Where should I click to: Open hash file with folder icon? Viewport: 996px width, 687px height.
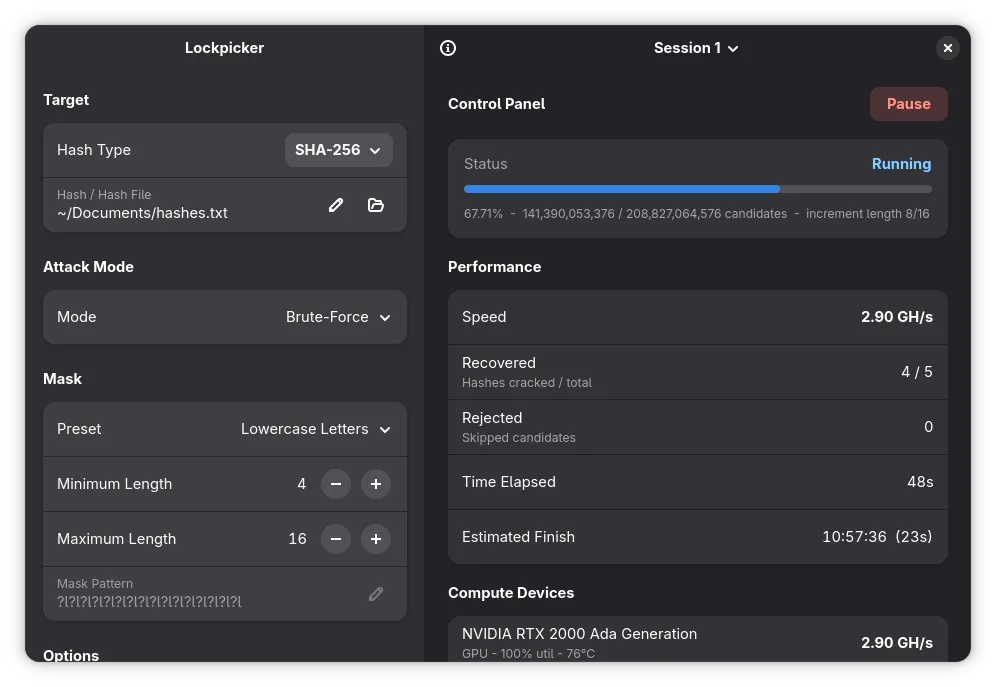[x=376, y=204]
